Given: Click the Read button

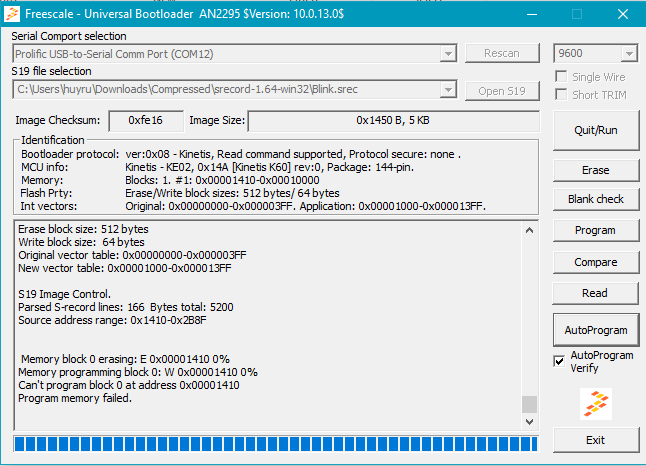Looking at the screenshot, I should [596, 293].
